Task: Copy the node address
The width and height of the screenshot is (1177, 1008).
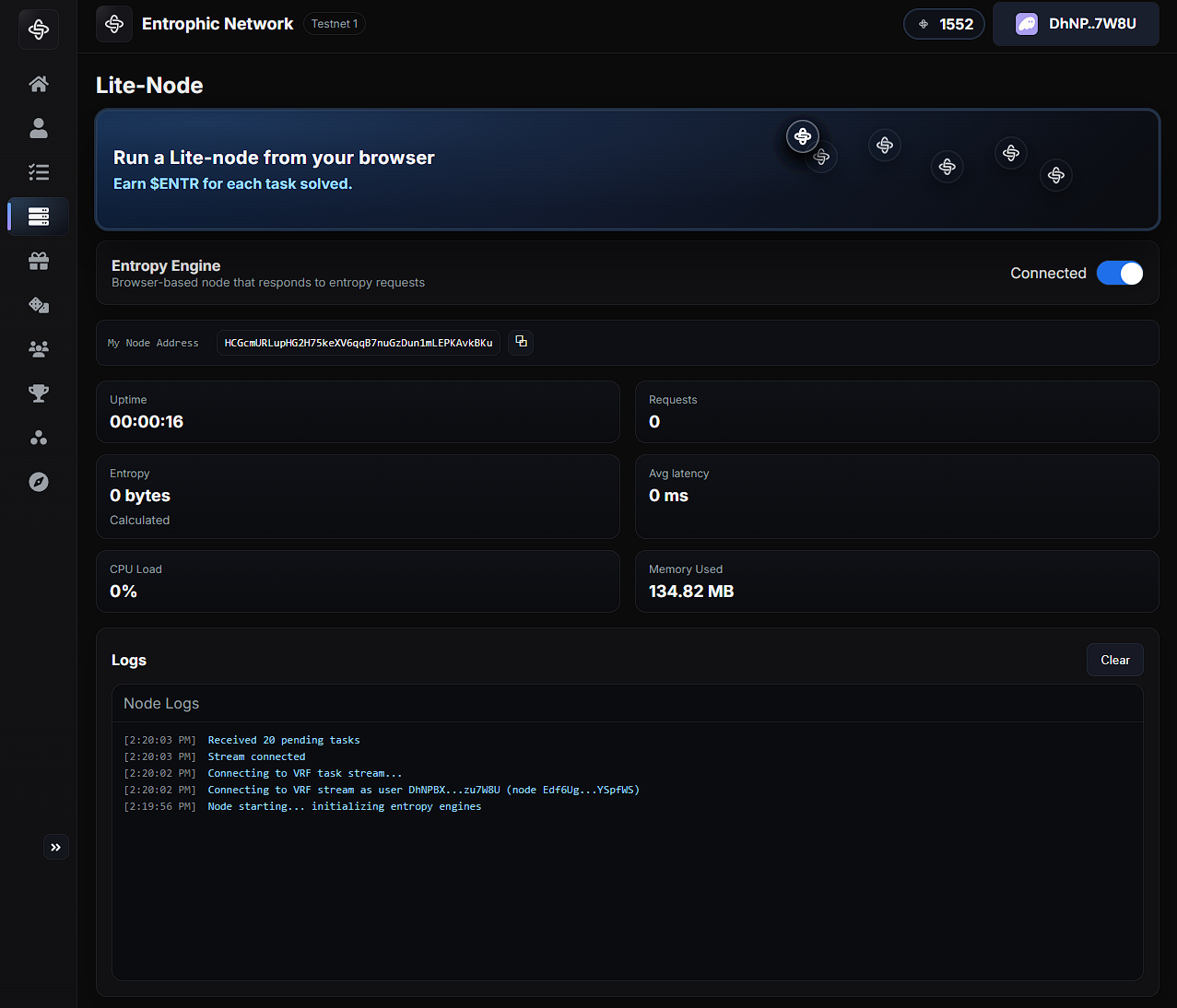Action: coord(521,342)
